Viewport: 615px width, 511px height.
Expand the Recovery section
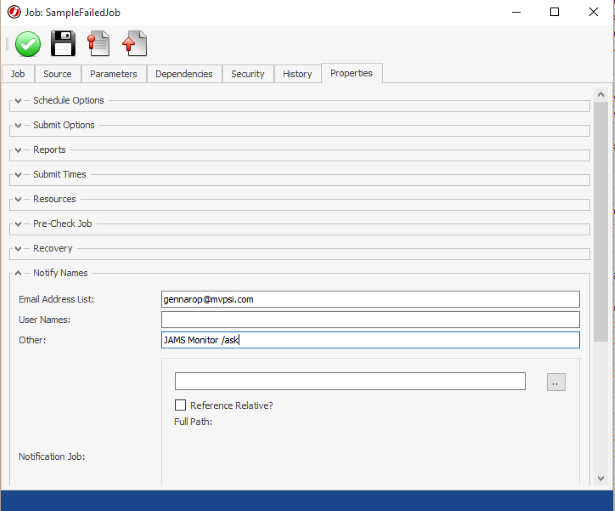point(18,249)
